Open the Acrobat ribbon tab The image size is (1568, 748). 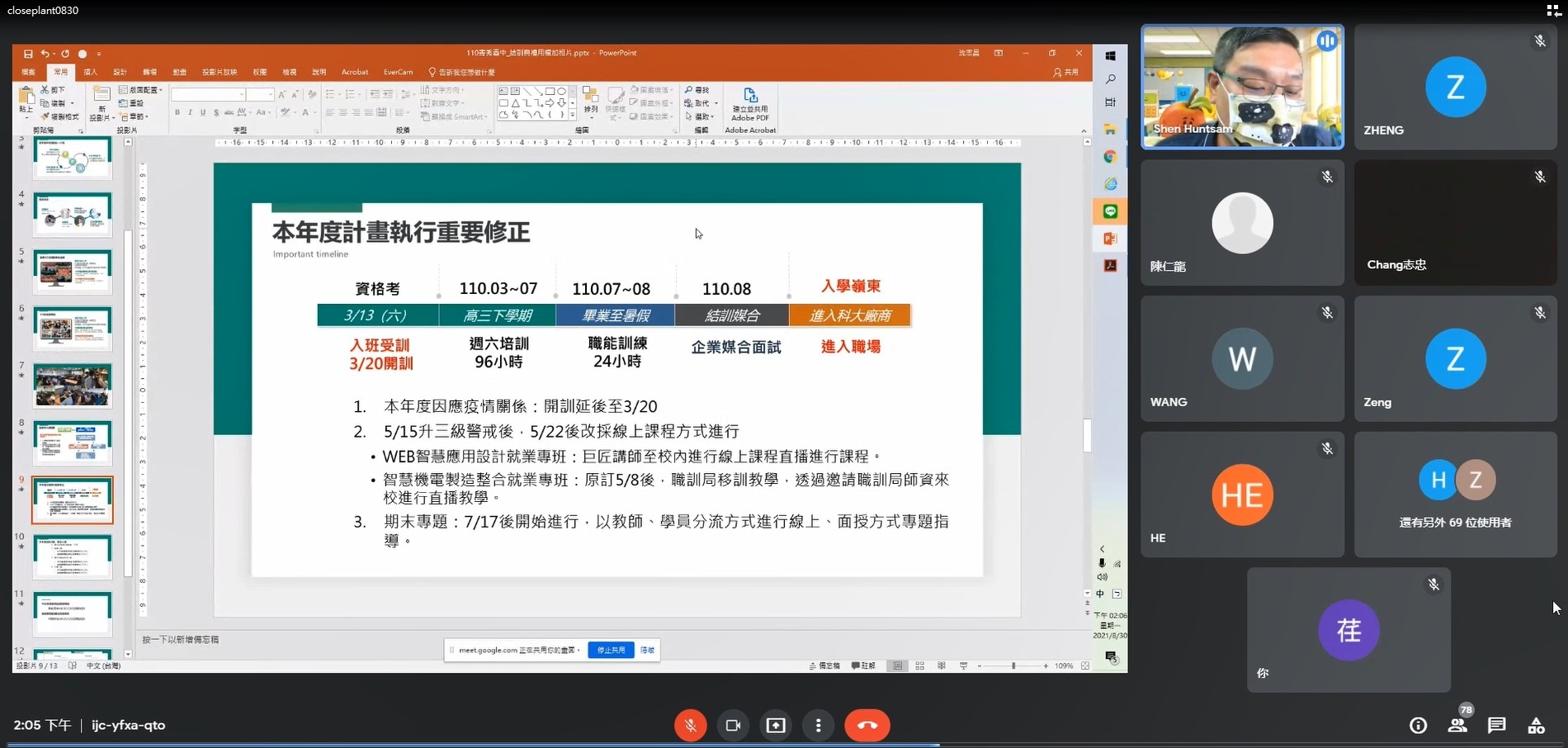[x=355, y=73]
